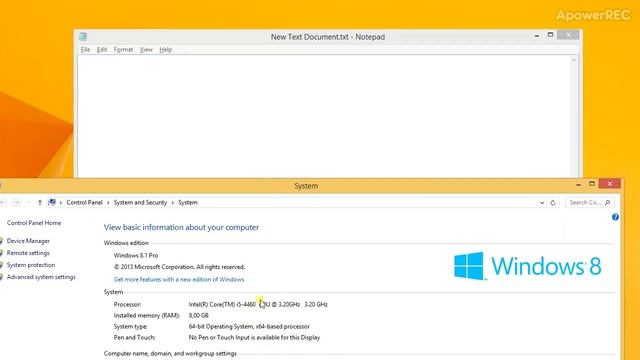The image size is (640, 360).
Task: Go back in the System window
Action: tap(3, 202)
